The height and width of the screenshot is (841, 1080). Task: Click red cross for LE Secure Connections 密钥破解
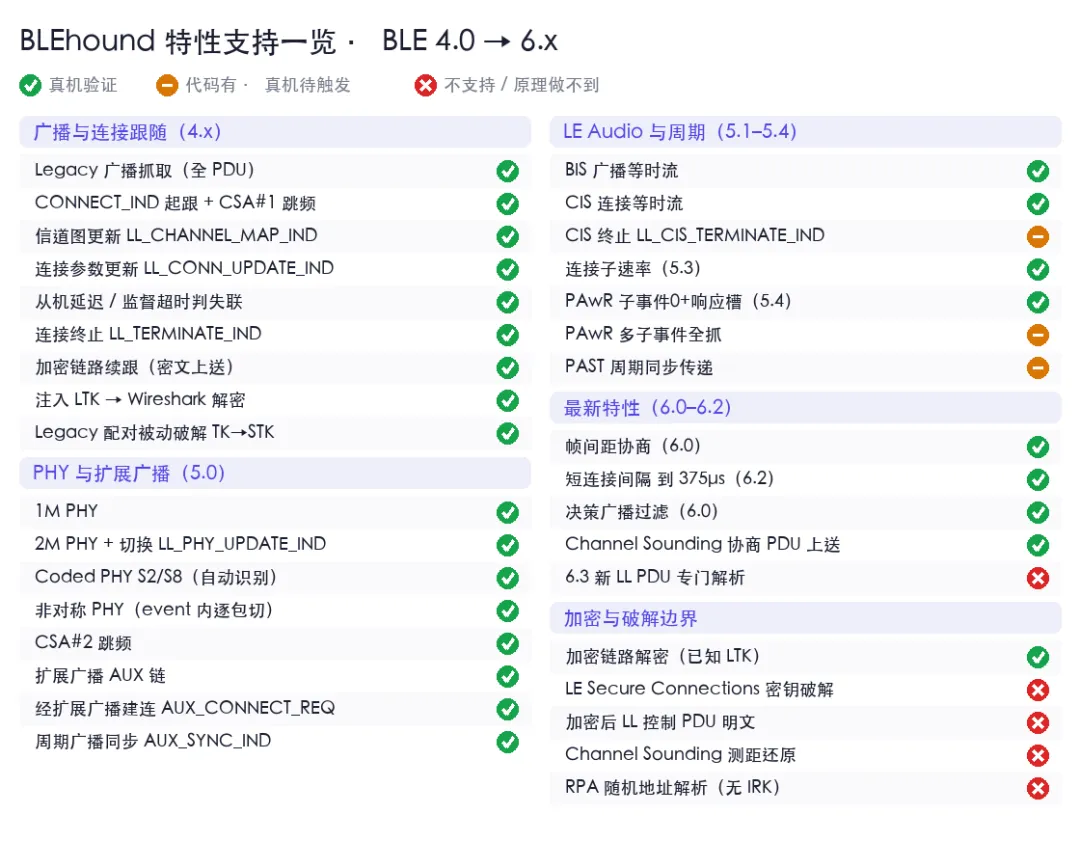coord(1037,689)
